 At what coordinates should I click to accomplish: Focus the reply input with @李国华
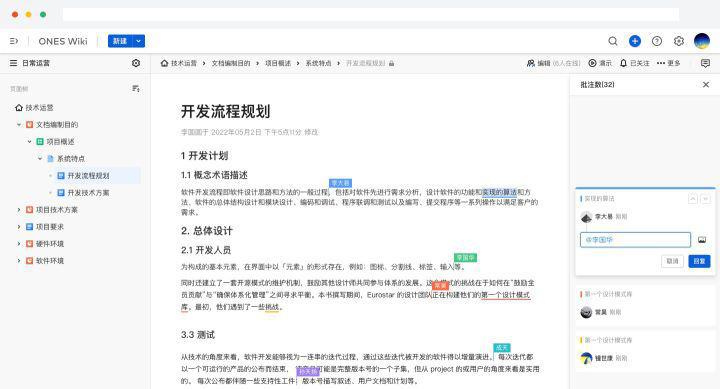click(635, 240)
